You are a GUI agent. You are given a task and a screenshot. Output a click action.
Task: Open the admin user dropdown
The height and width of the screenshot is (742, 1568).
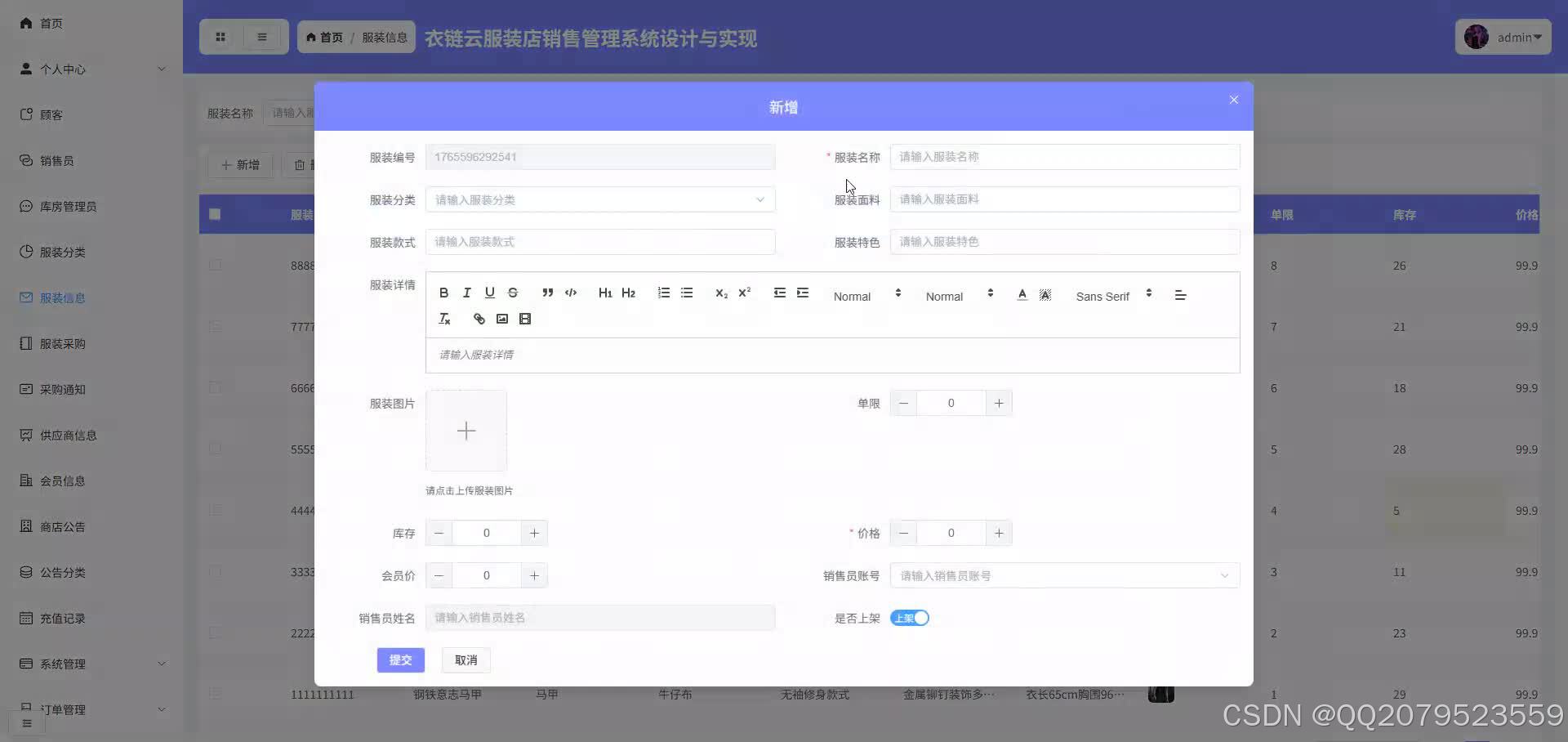[x=1503, y=37]
